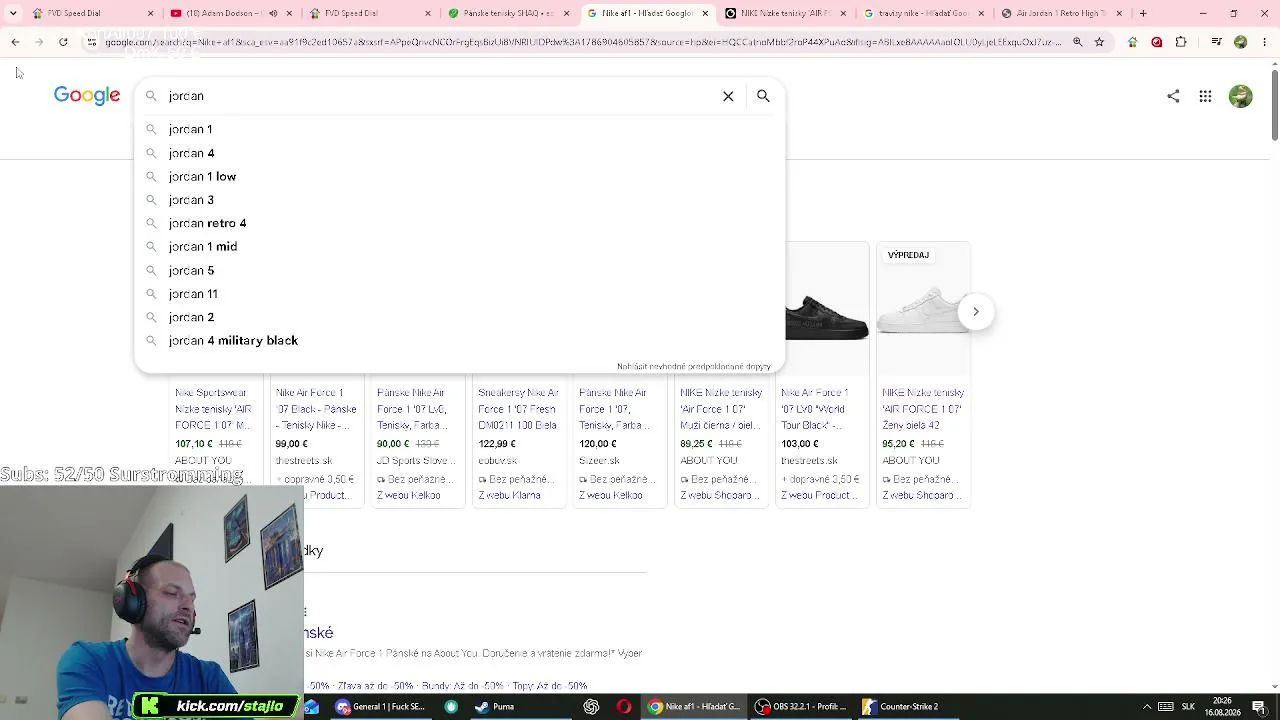Select suggestion "jordan 2"
This screenshot has width=1280, height=720.
tap(460, 317)
